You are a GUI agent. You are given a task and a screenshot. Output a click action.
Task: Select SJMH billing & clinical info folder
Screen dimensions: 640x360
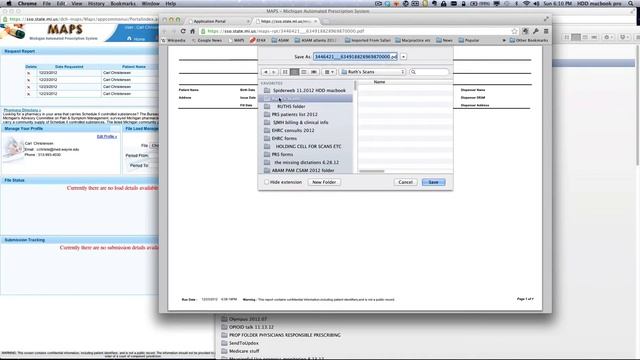[x=305, y=122]
